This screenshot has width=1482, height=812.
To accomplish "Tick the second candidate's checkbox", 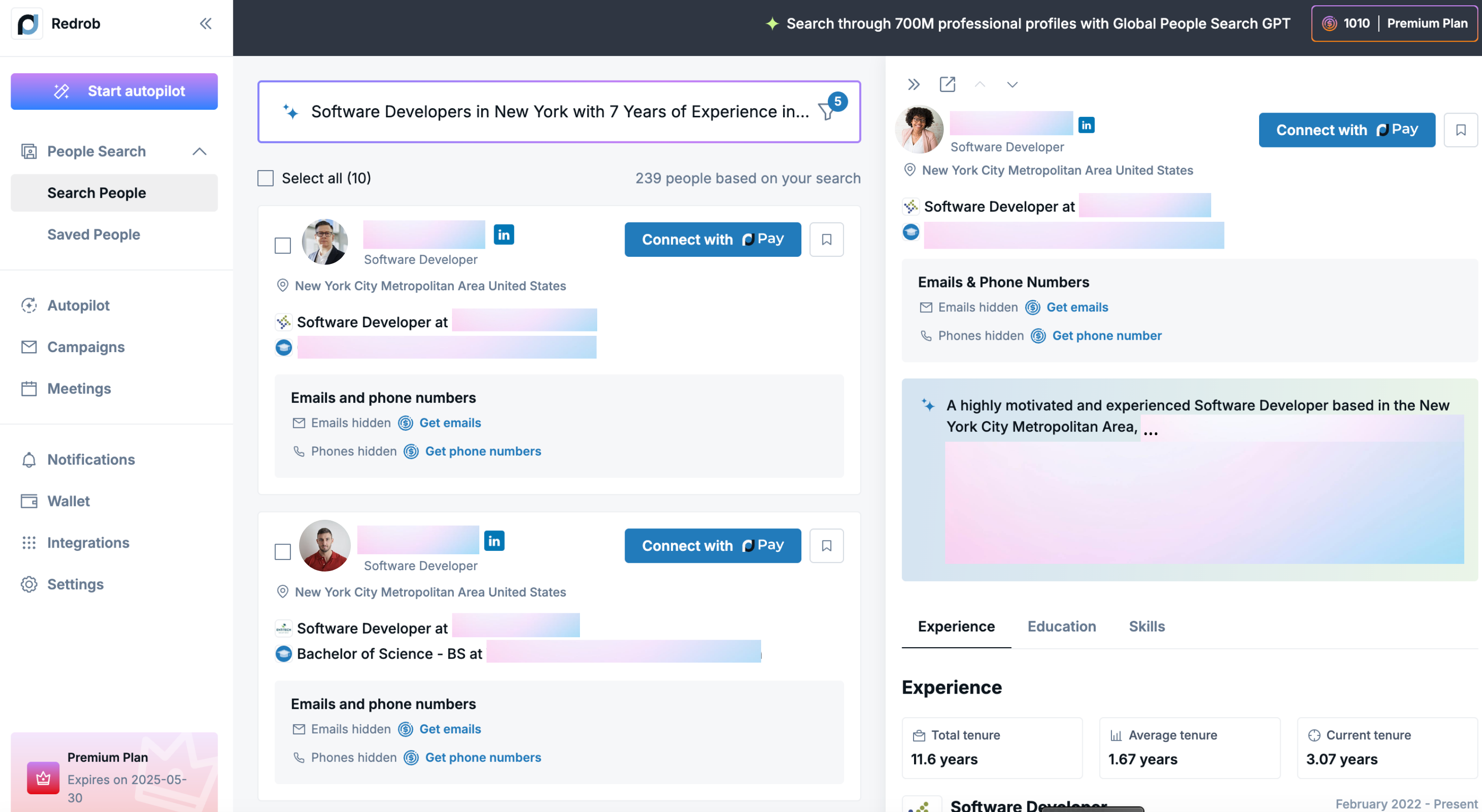I will coord(282,551).
